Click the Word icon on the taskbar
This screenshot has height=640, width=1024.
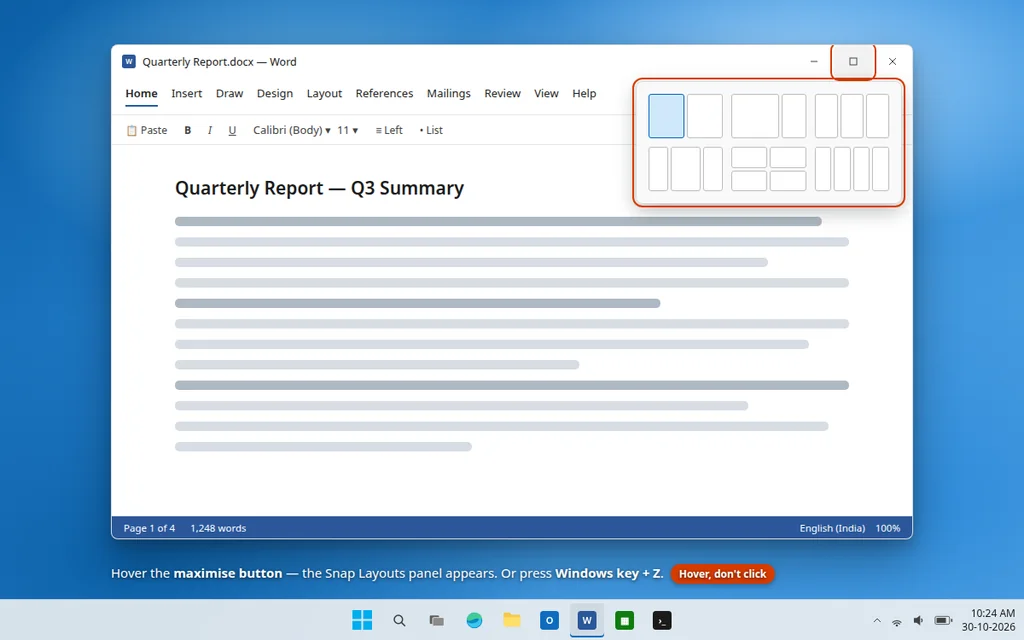tap(586, 620)
